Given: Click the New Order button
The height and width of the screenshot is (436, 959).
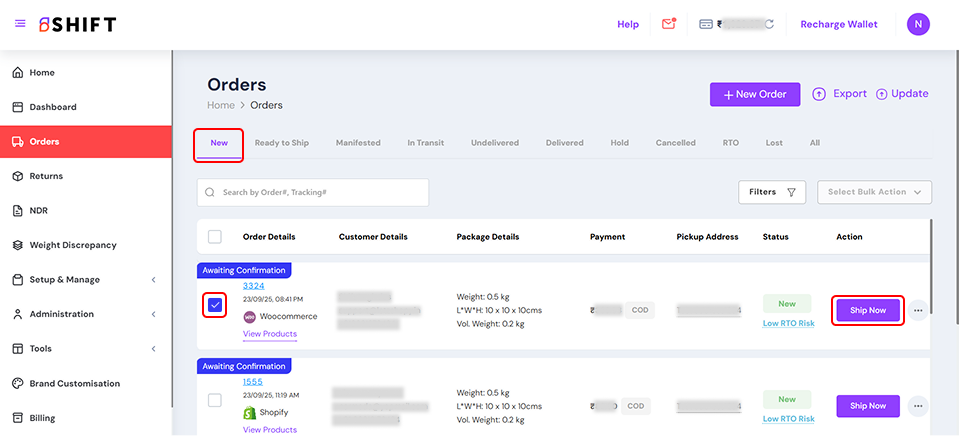Looking at the screenshot, I should click(755, 94).
